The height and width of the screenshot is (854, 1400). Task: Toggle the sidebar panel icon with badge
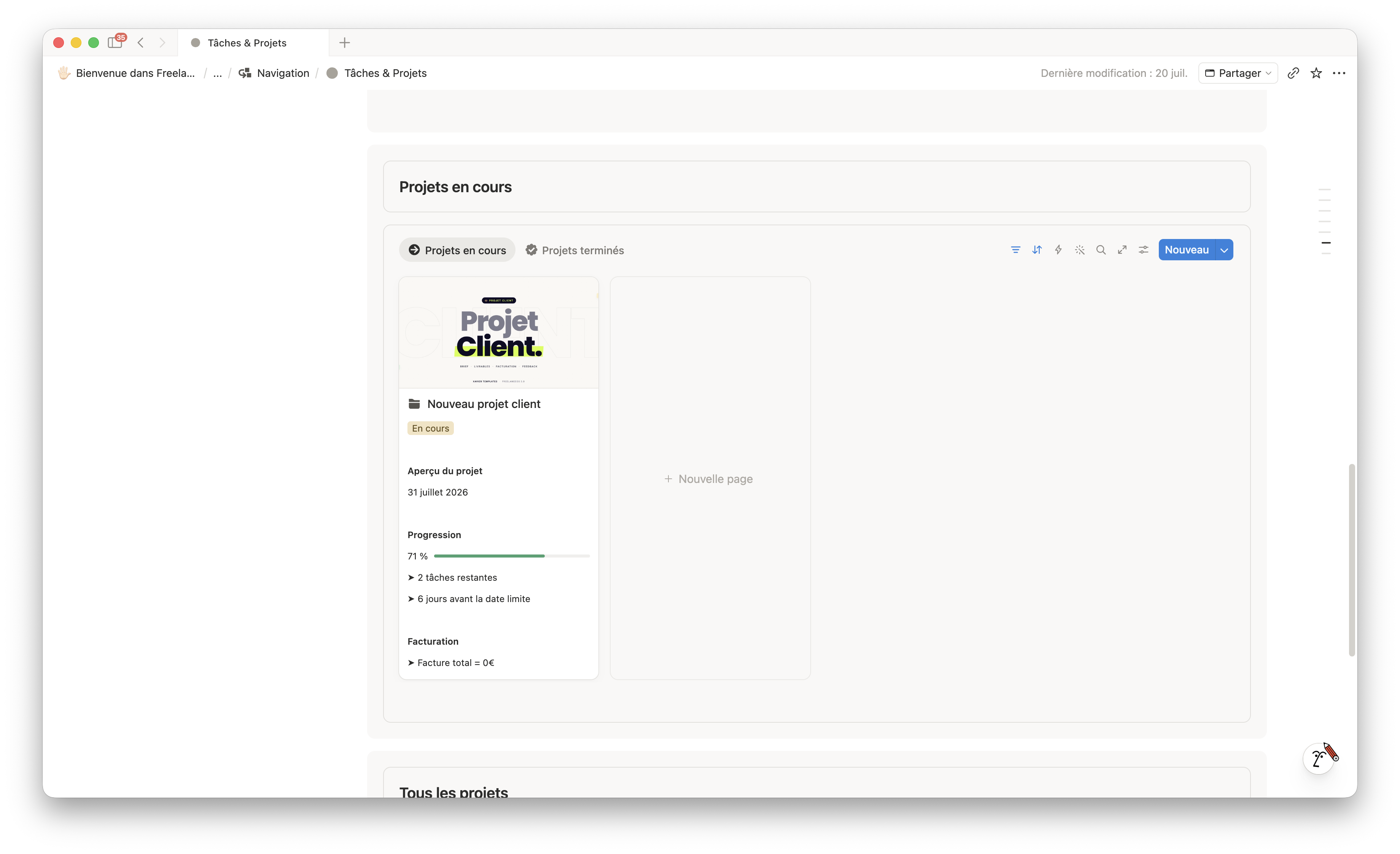coord(116,42)
